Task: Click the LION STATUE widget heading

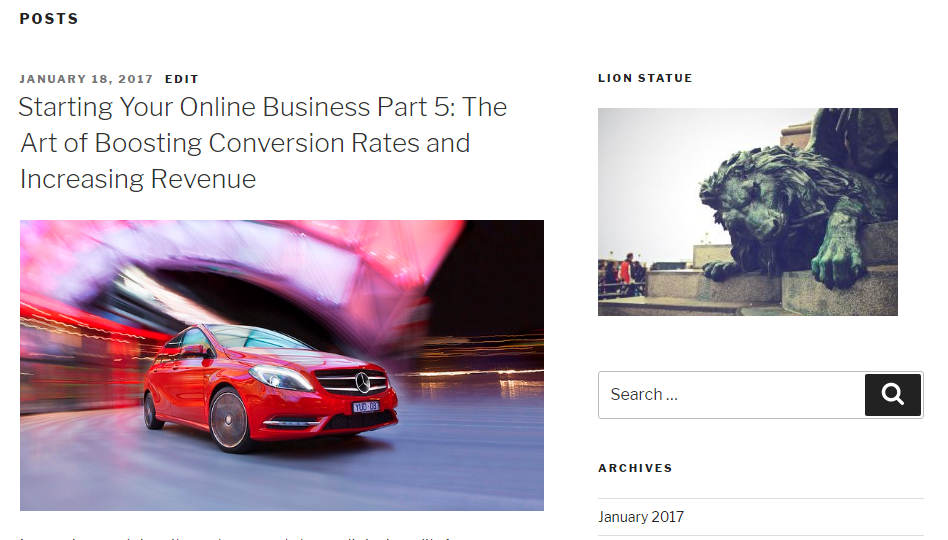Action: pyautogui.click(x=645, y=78)
